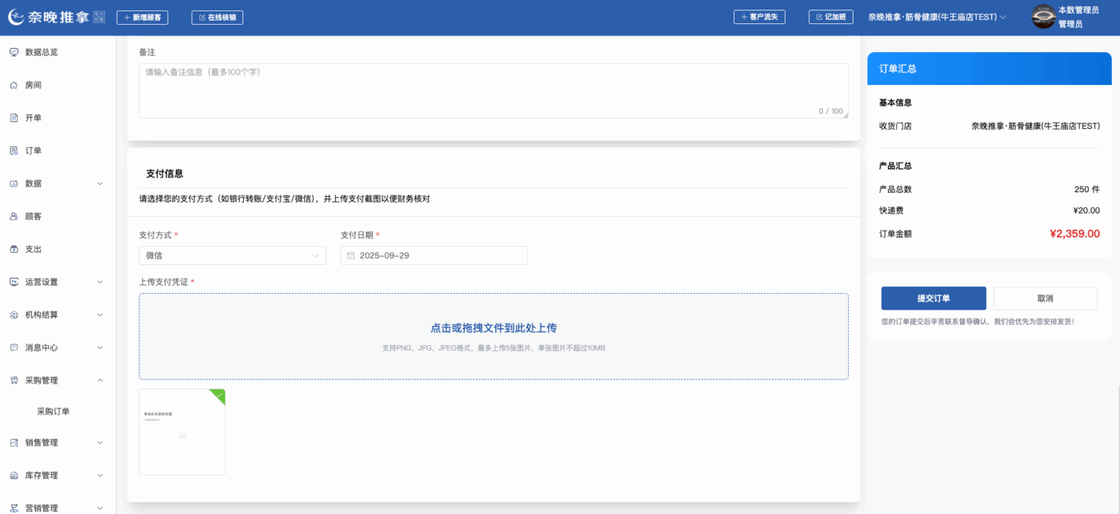This screenshot has width=1120, height=514.
Task: Click the 采购管理 cart icon in the sidebar
Action: 14,381
